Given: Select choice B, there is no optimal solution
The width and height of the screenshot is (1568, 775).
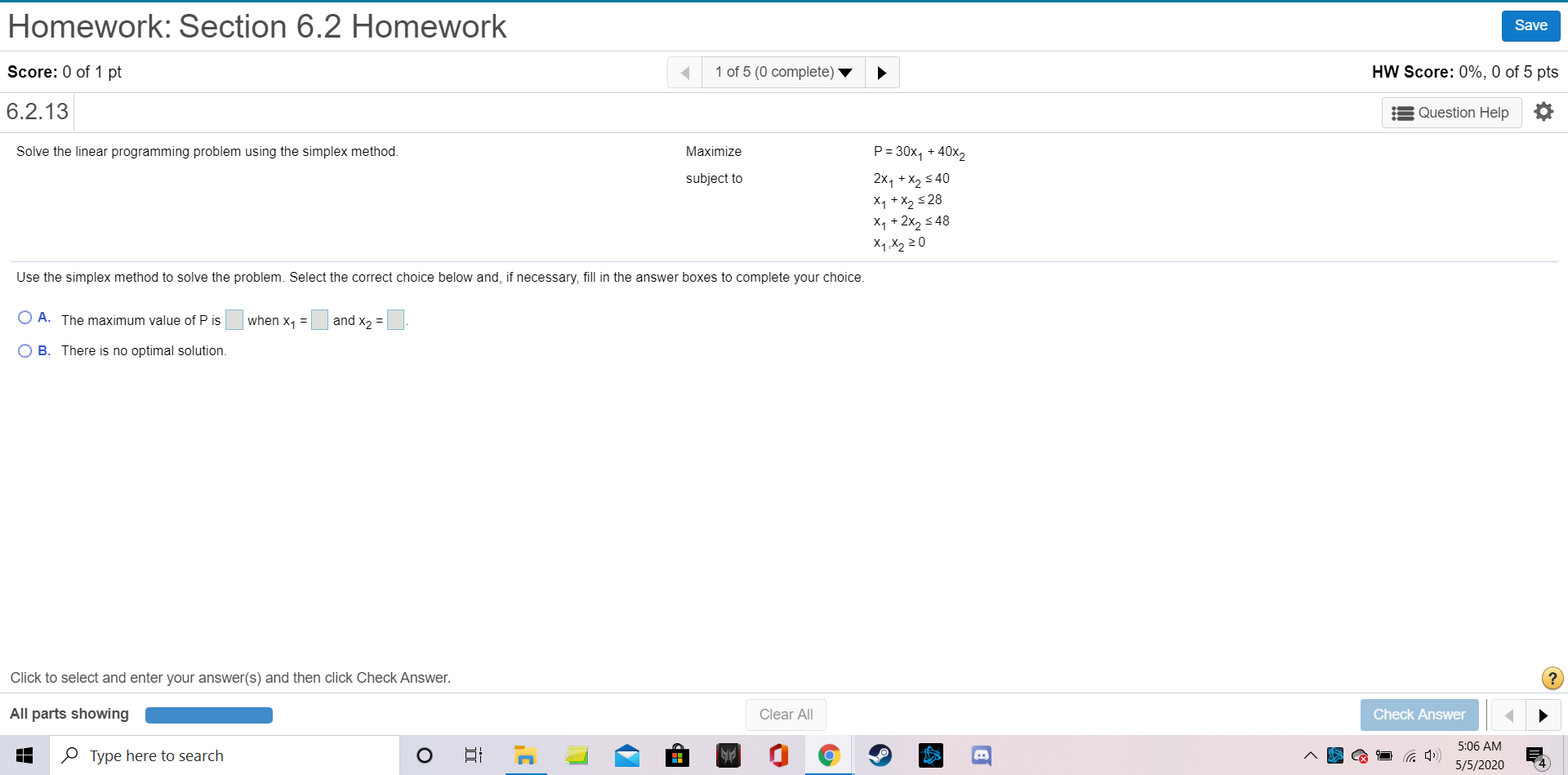Looking at the screenshot, I should click(25, 350).
